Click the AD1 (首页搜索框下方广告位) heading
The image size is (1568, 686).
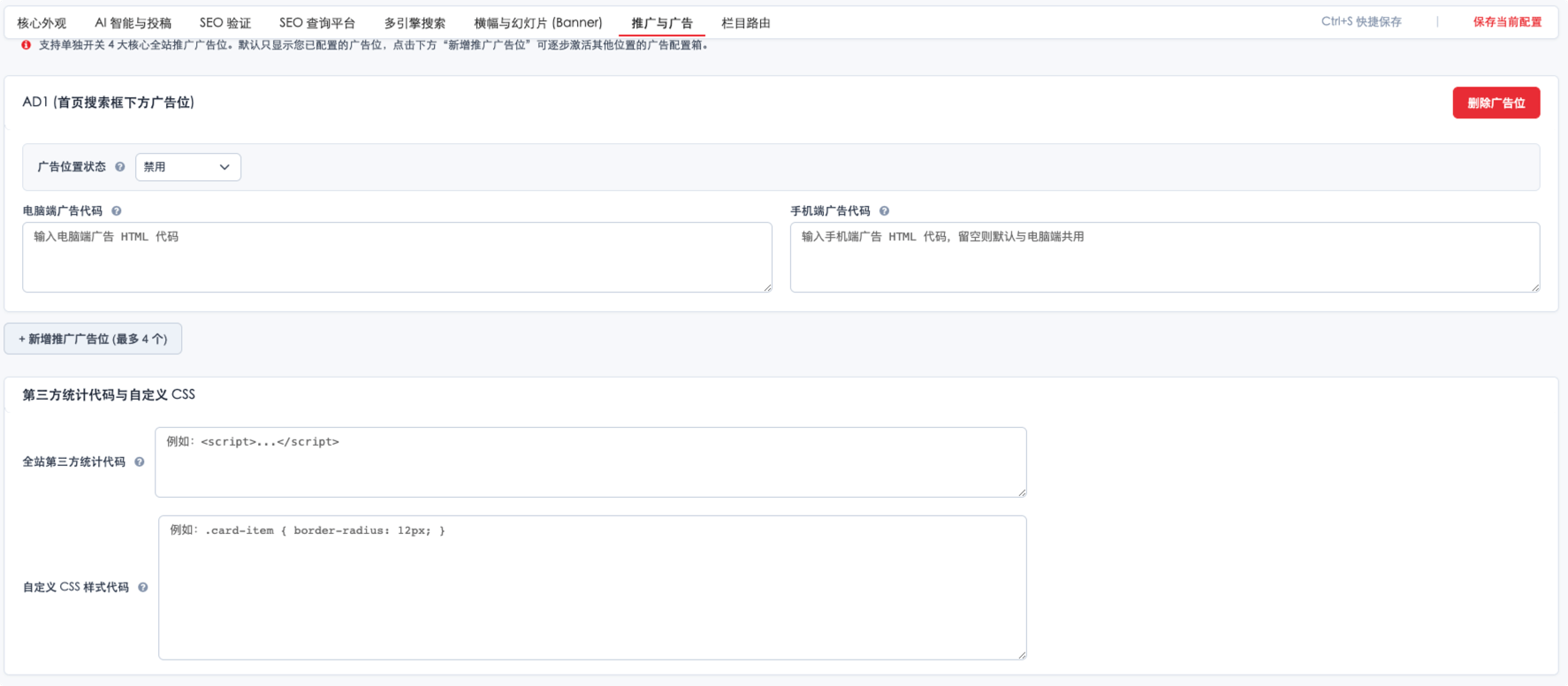109,103
